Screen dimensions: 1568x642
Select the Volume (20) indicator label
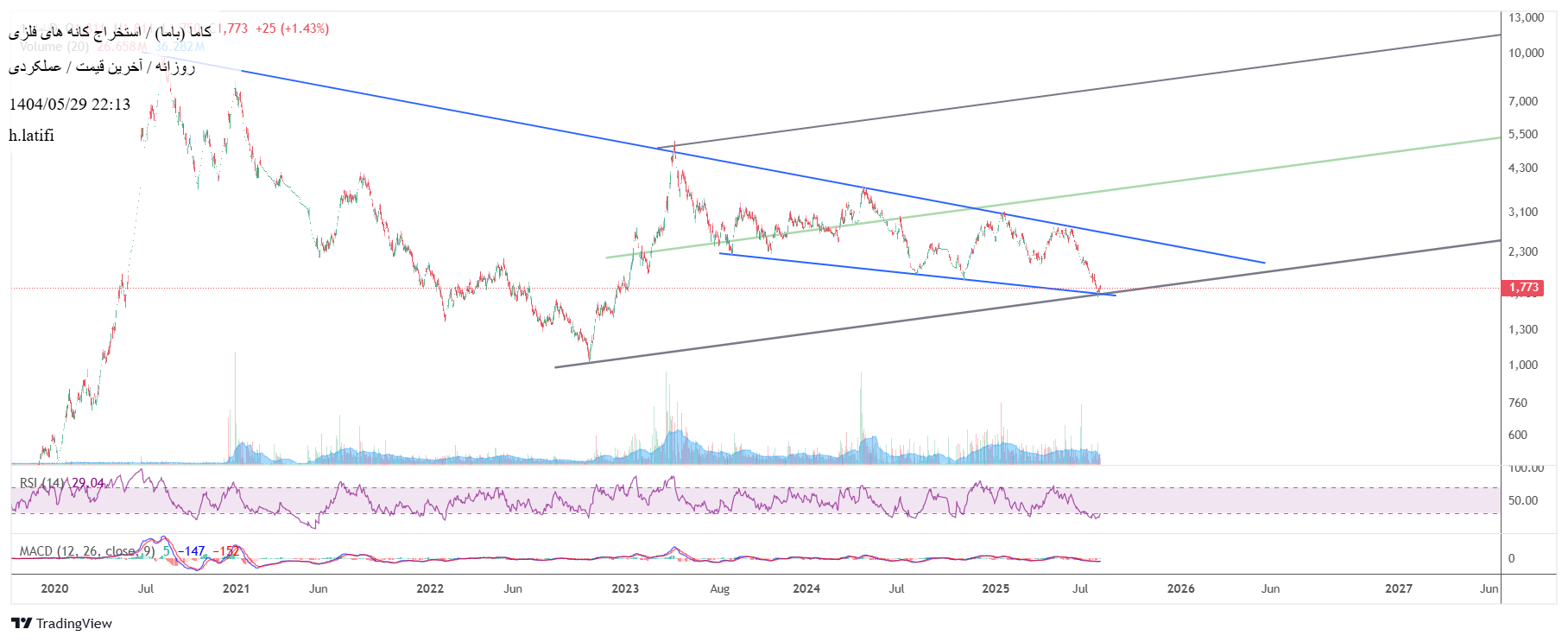54,47
